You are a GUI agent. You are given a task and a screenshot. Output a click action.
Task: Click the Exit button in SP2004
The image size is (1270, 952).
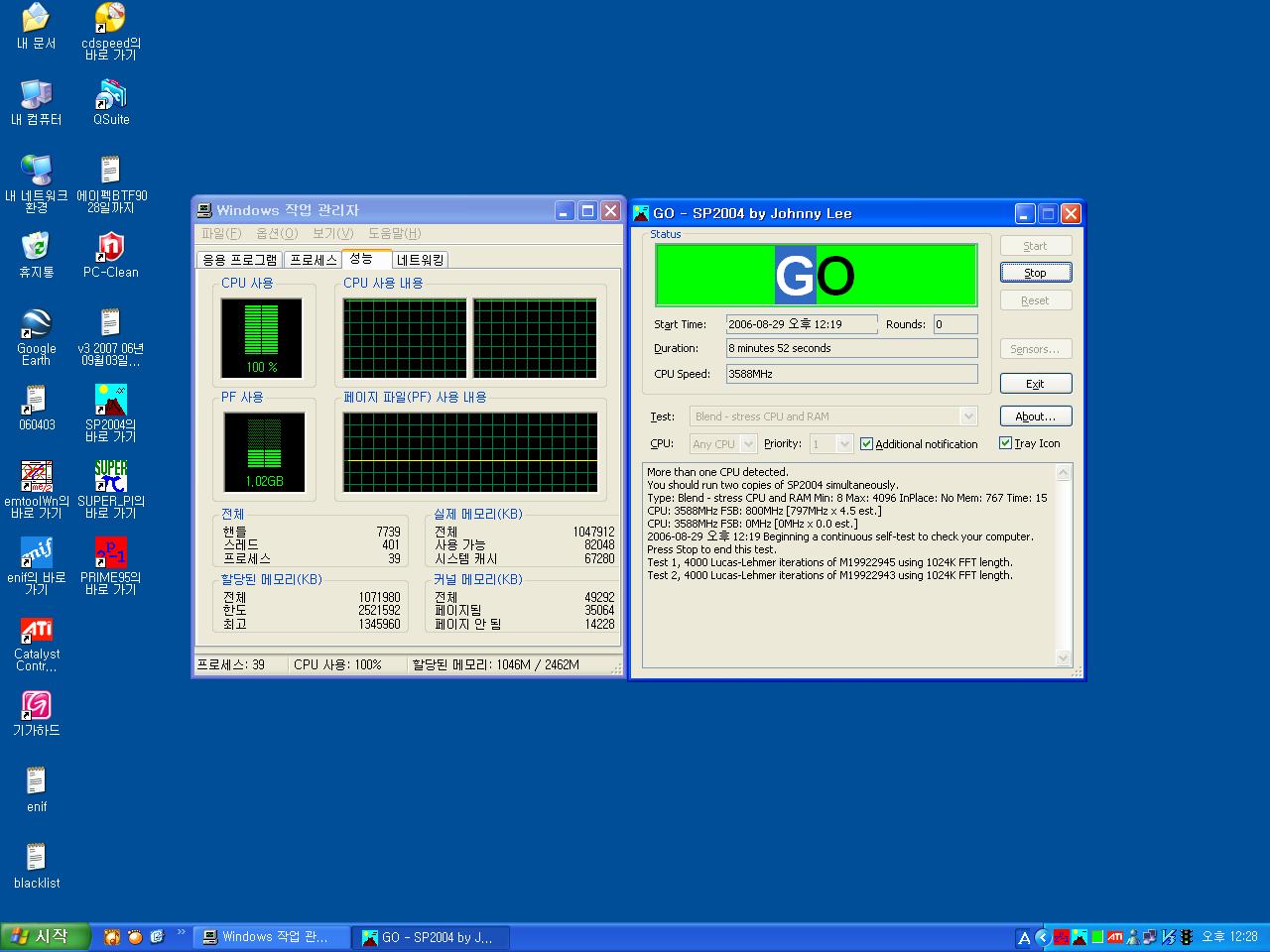pos(1035,384)
